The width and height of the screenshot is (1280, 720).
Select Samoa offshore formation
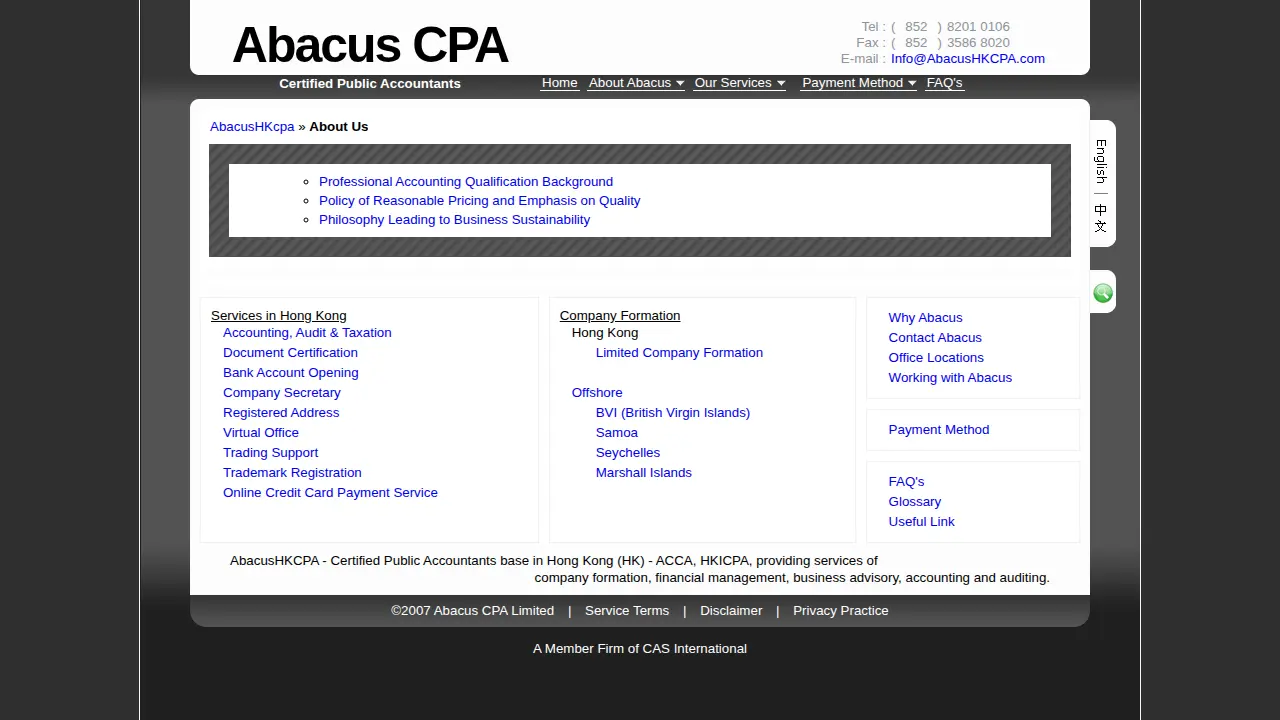point(617,433)
